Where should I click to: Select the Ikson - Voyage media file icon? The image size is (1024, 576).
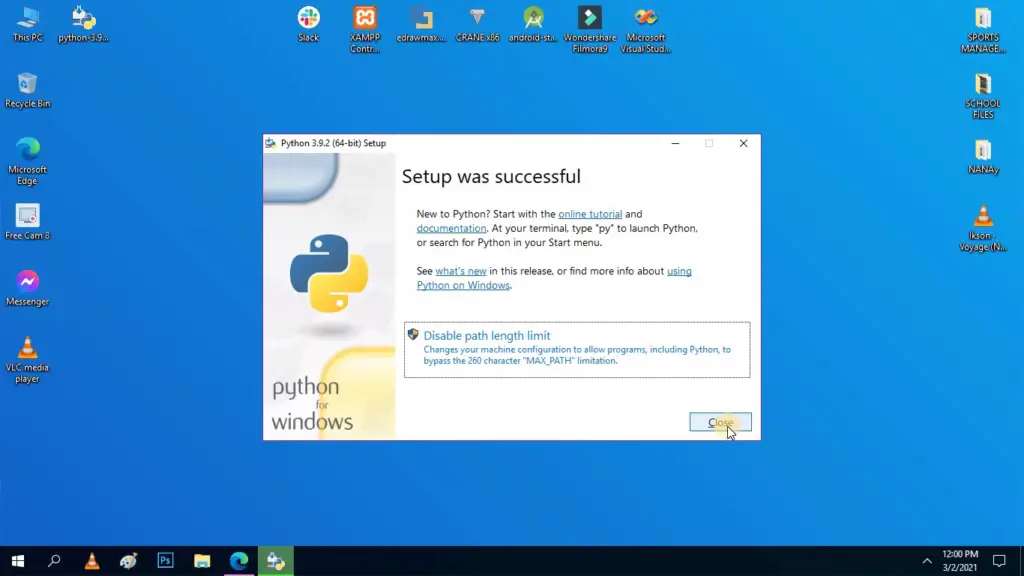[x=983, y=227]
